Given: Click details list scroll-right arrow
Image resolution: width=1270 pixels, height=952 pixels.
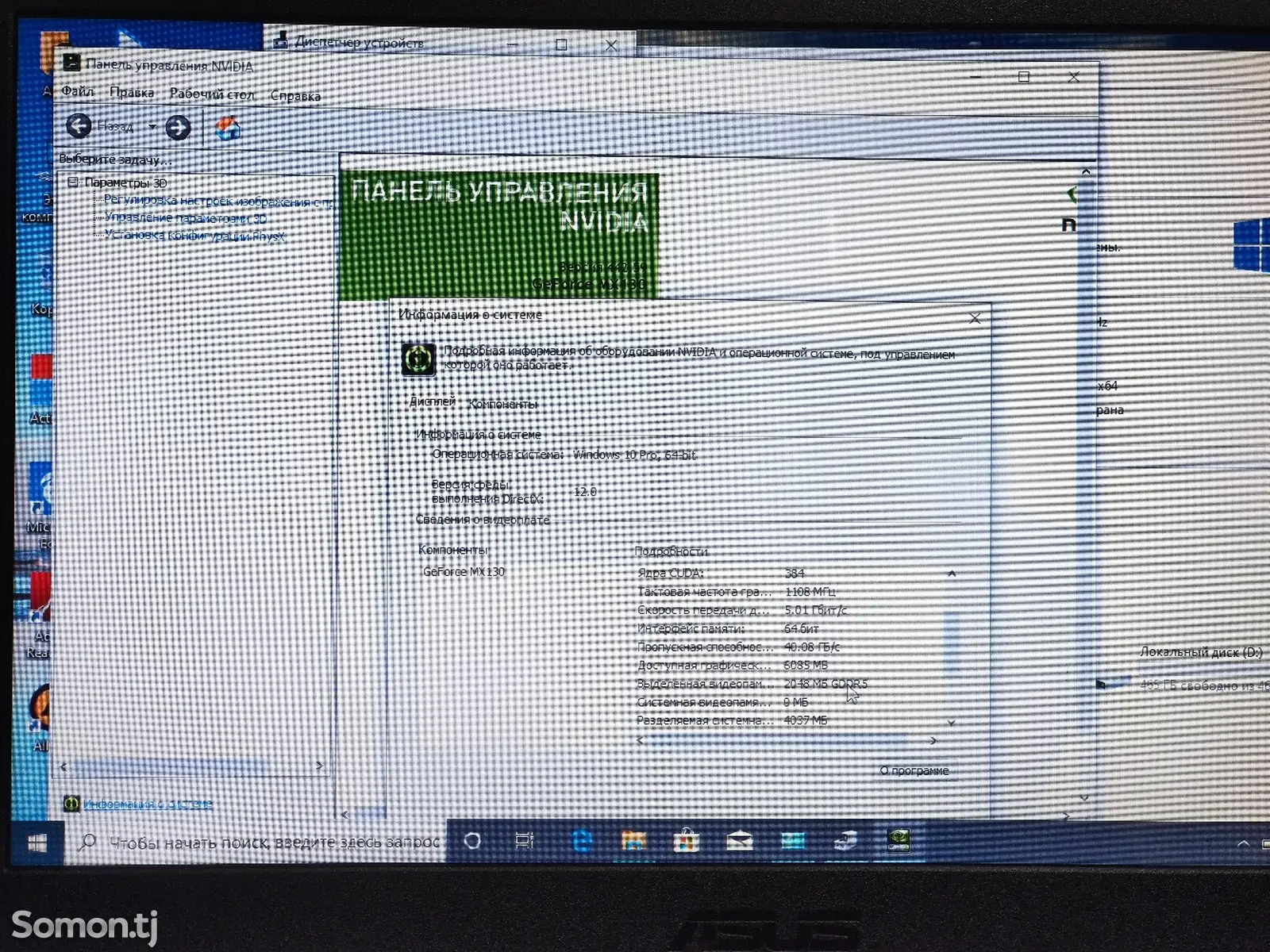Looking at the screenshot, I should pos(933,740).
